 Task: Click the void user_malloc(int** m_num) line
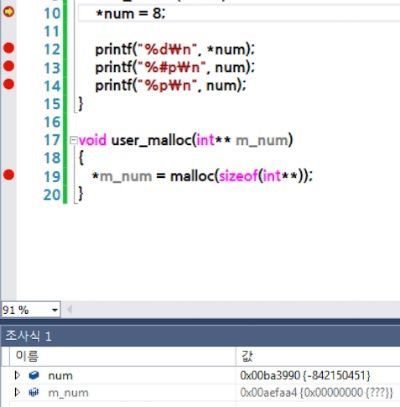coord(186,140)
